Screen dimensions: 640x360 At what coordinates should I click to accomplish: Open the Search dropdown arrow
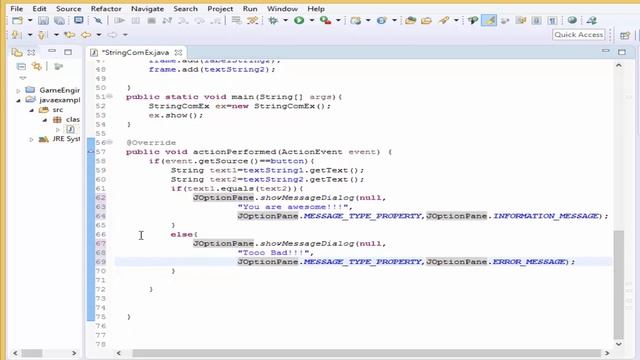[x=456, y=20]
